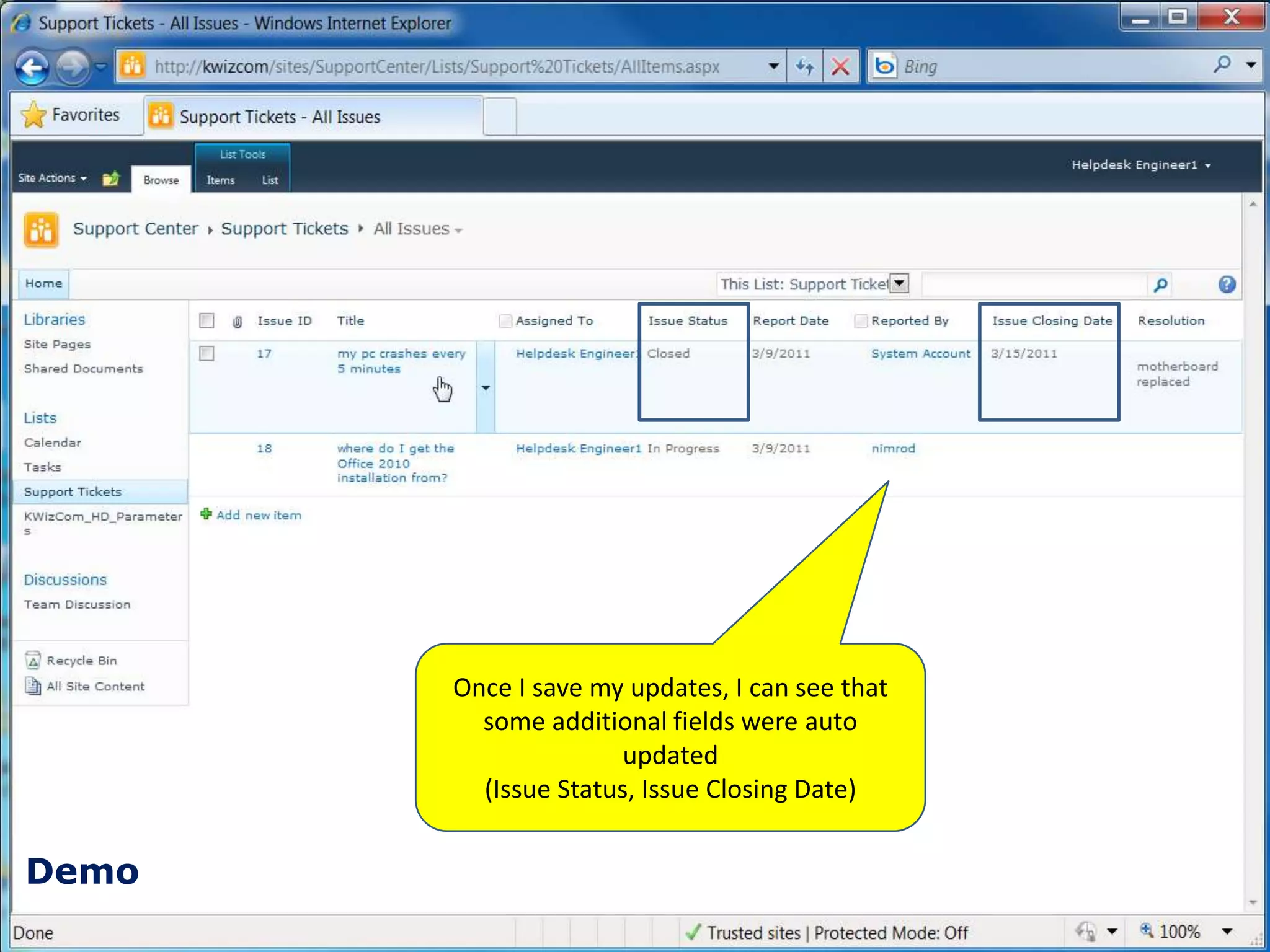Click the All Site Content page icon
The image size is (1270, 952).
pos(33,685)
